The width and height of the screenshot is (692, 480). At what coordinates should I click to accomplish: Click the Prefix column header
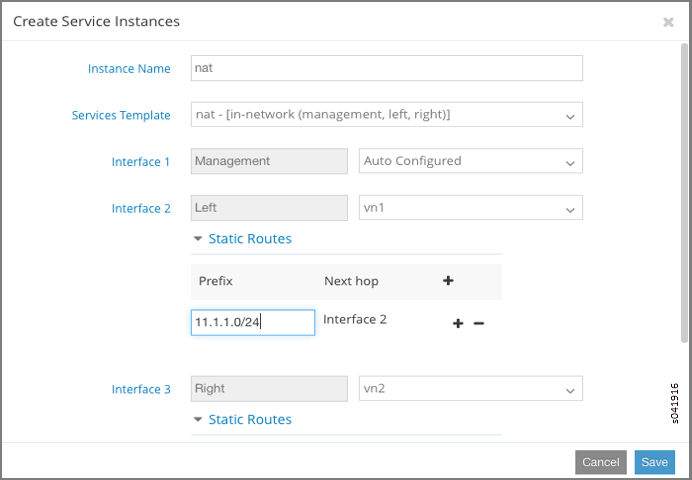tap(216, 281)
